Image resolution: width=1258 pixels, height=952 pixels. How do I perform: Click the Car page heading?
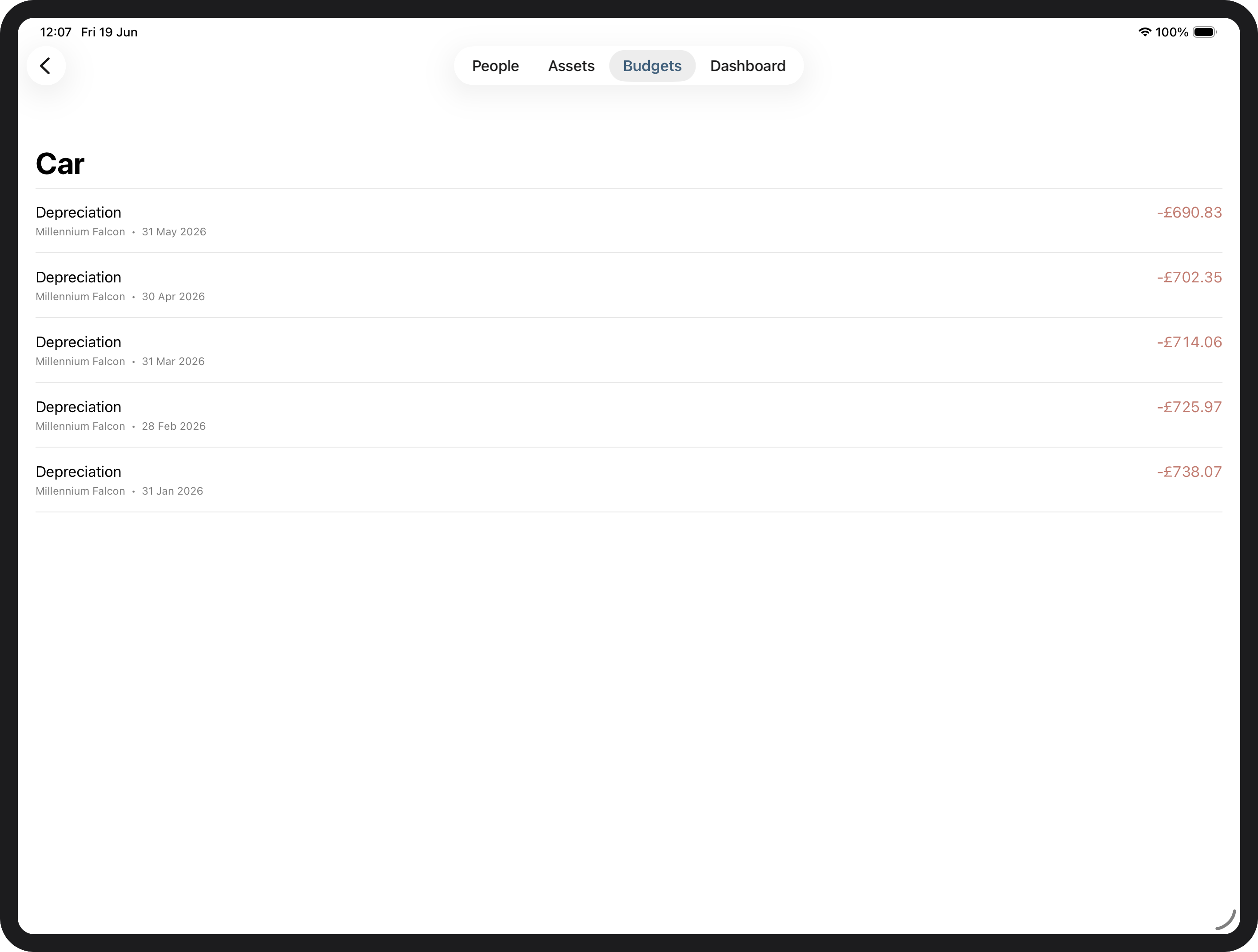[x=60, y=164]
